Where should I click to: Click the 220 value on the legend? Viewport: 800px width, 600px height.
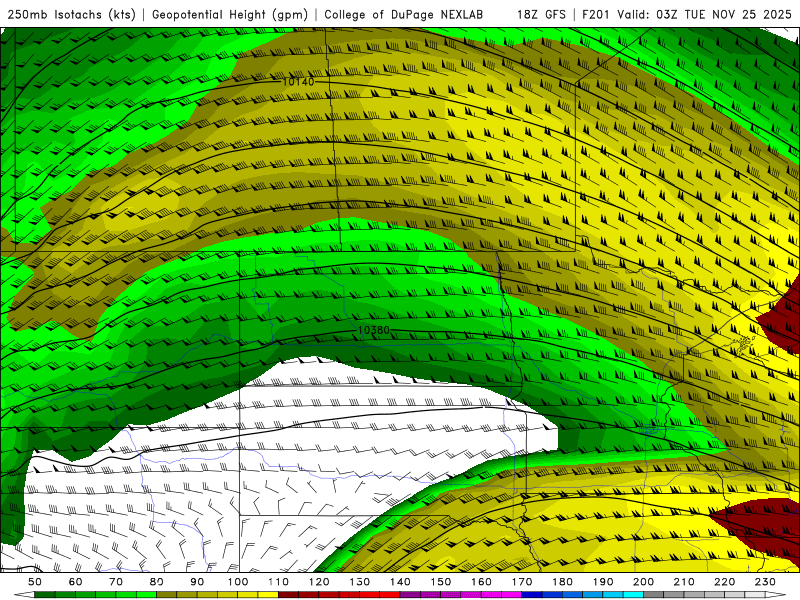coord(724,582)
